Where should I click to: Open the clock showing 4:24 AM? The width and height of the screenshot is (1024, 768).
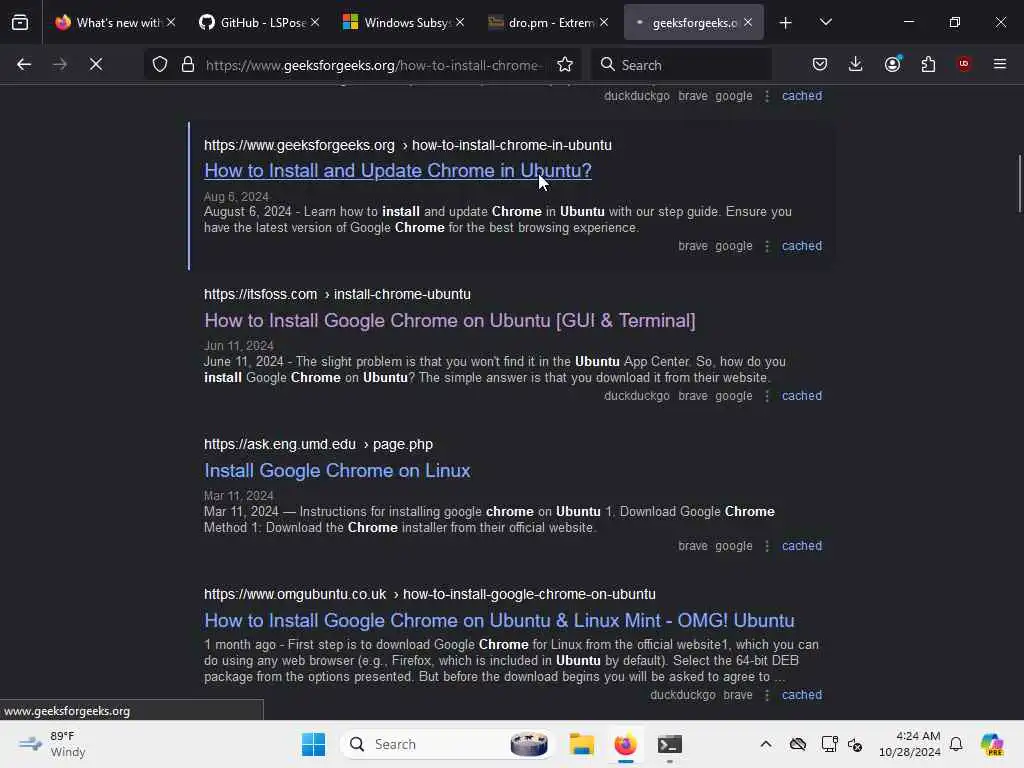pyautogui.click(x=910, y=744)
